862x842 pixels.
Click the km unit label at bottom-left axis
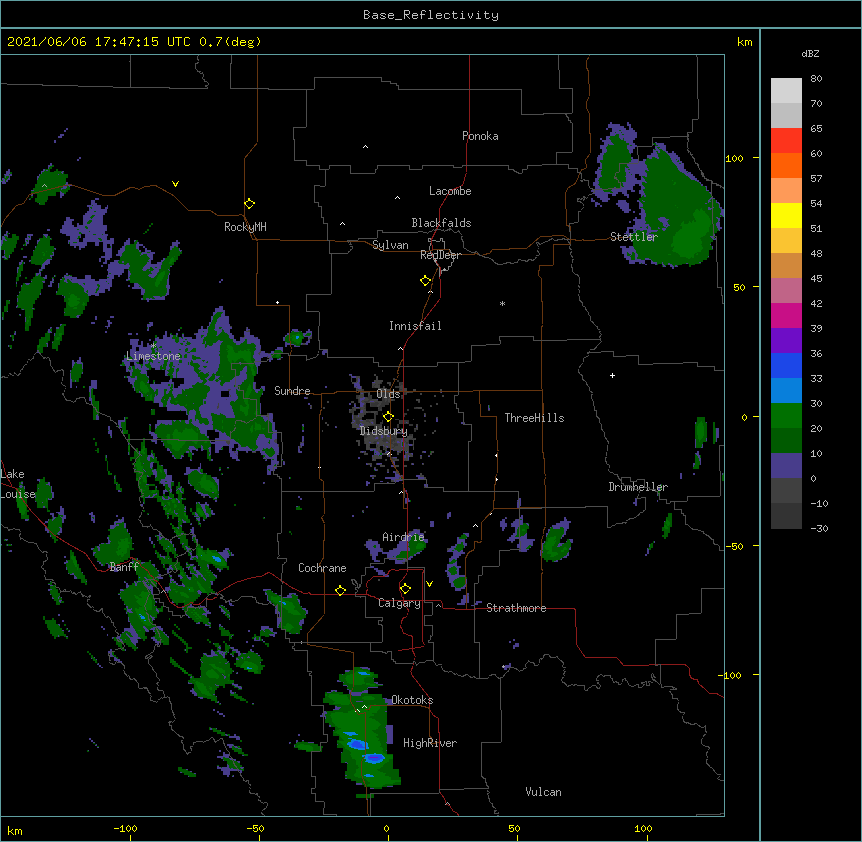pos(14,830)
